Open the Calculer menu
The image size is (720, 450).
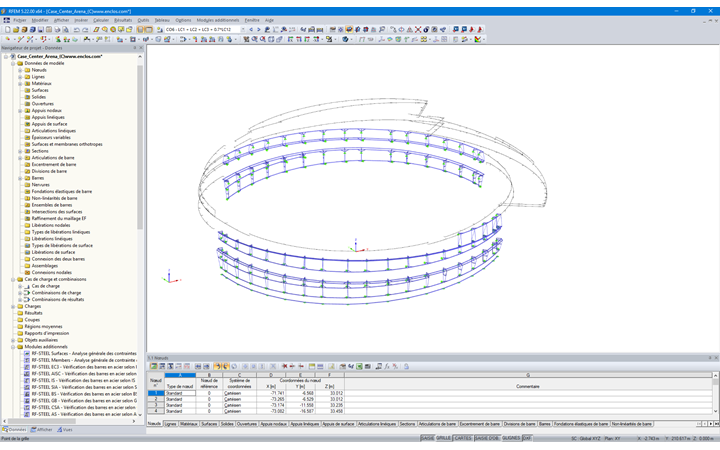point(101,20)
